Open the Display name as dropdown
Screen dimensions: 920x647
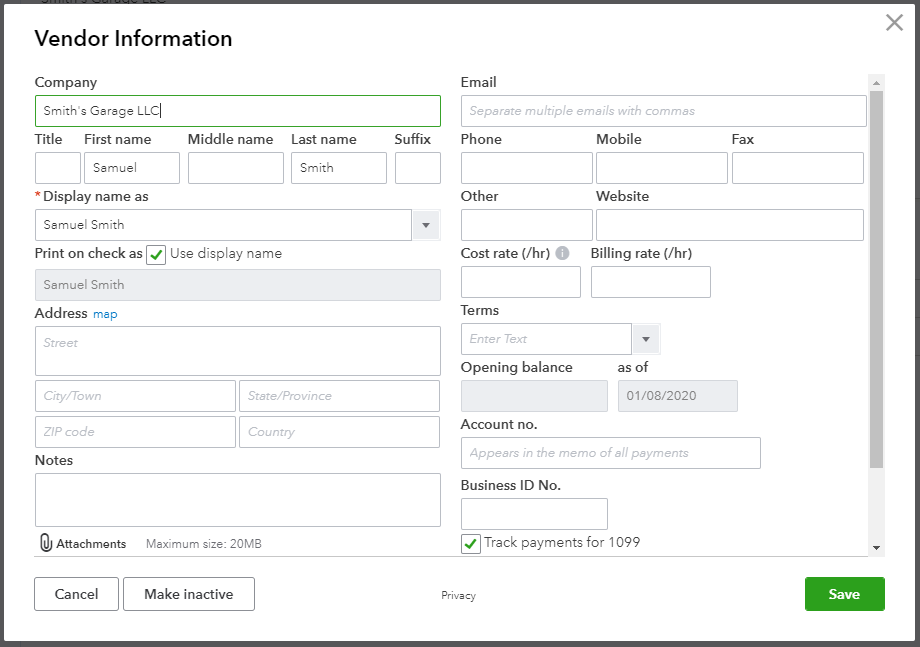[427, 225]
